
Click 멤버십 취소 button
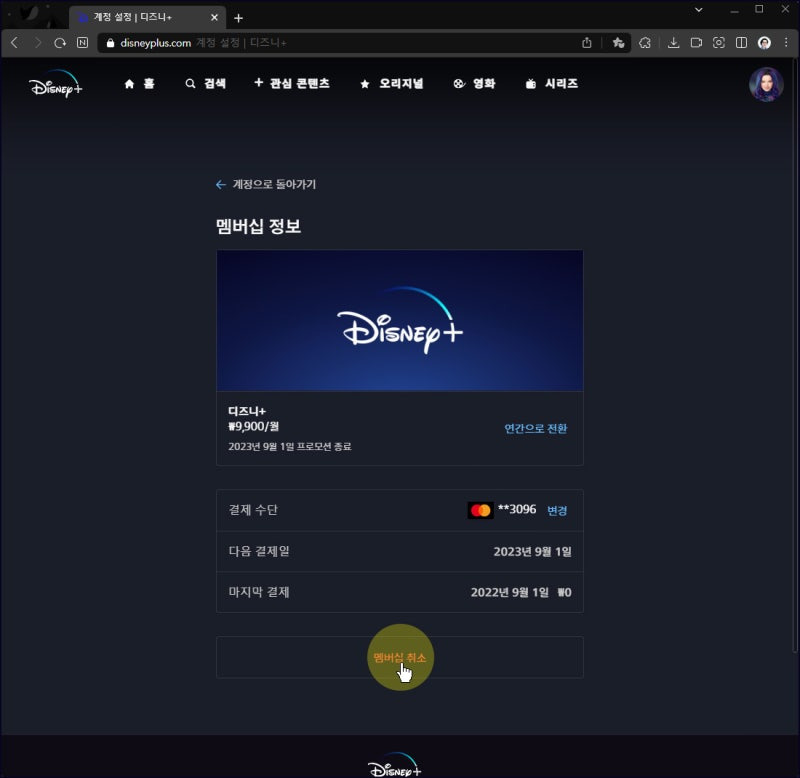(x=399, y=658)
